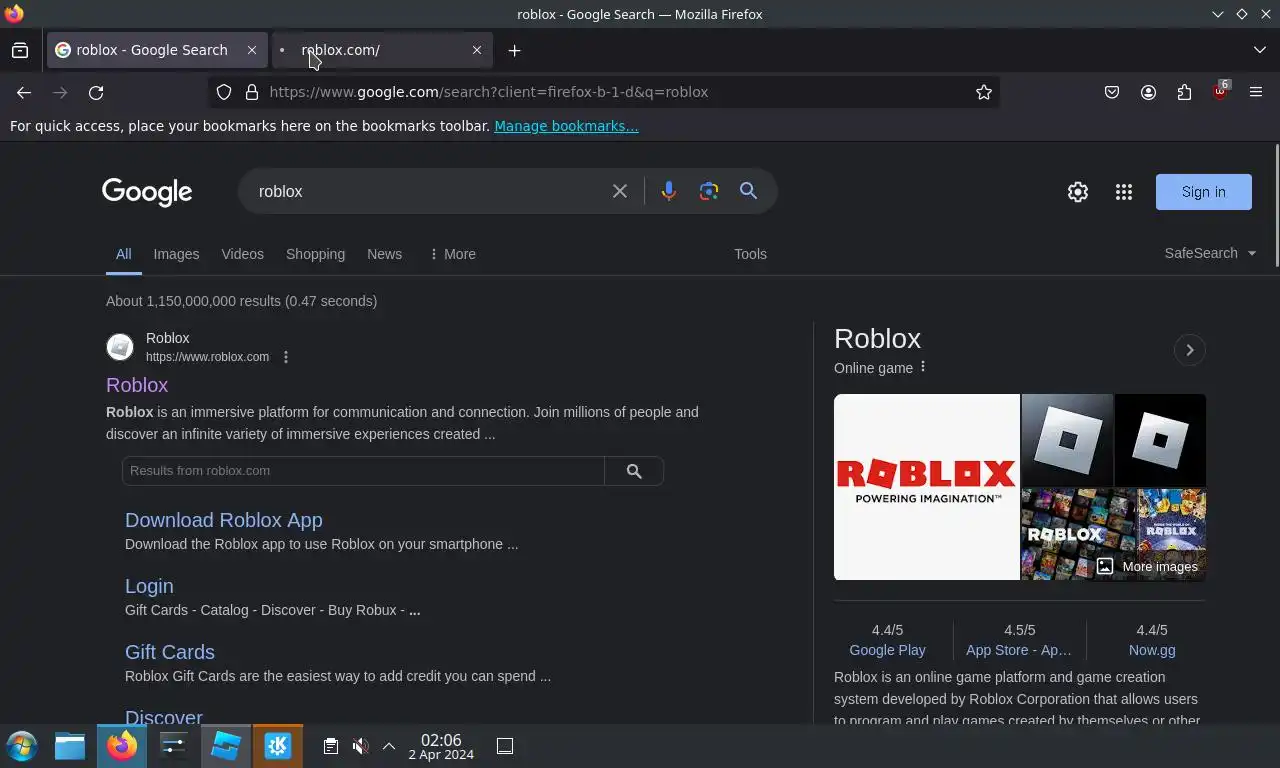This screenshot has height=768, width=1280.
Task: Open the clipboard tray icon
Action: [331, 746]
